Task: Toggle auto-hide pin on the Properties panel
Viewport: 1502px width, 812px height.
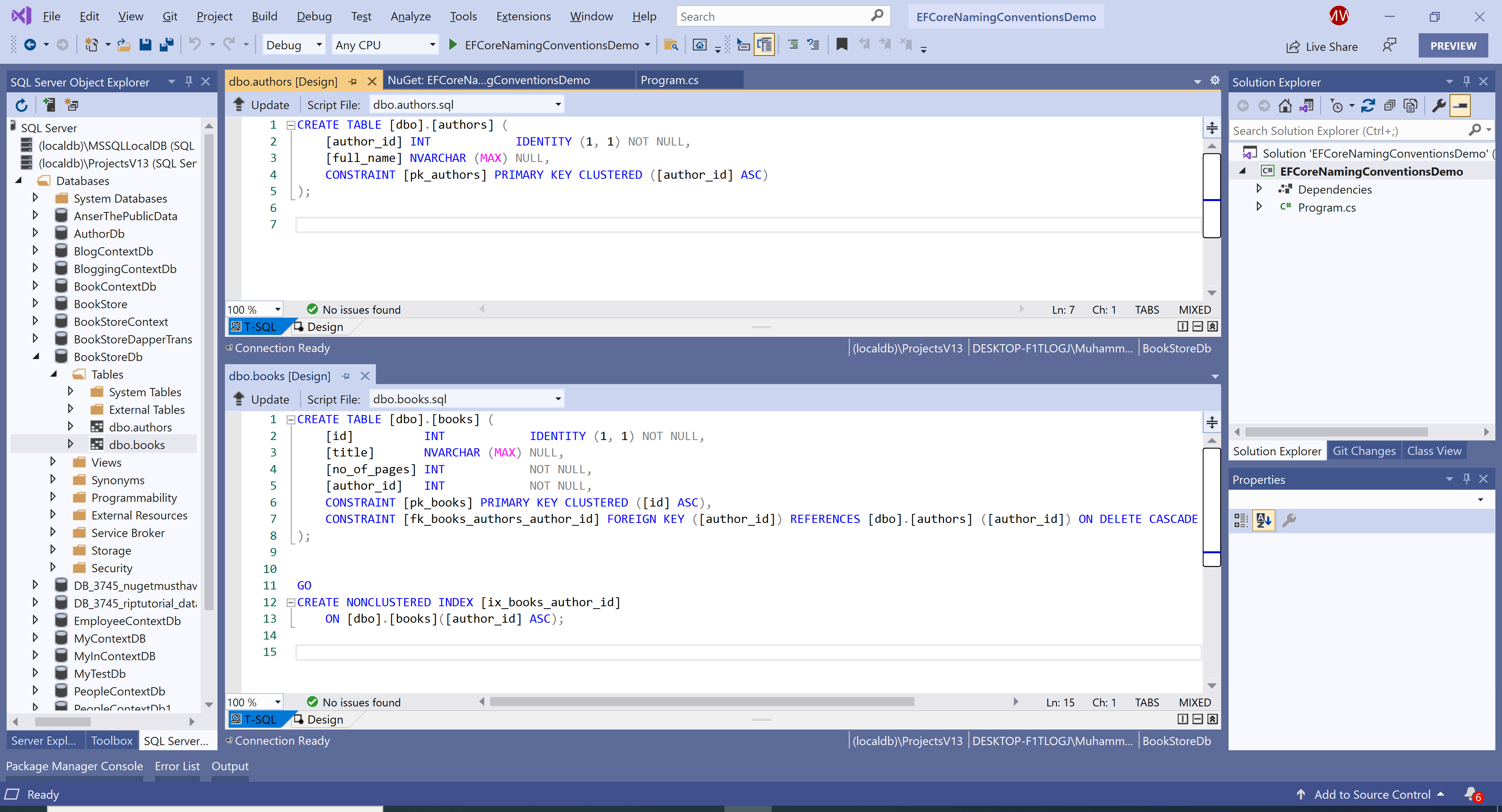Action: pyautogui.click(x=1466, y=479)
